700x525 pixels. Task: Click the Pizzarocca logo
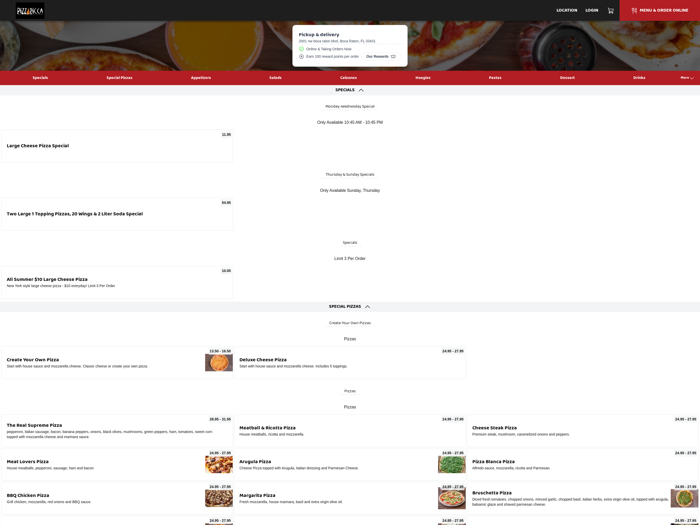(x=30, y=11)
